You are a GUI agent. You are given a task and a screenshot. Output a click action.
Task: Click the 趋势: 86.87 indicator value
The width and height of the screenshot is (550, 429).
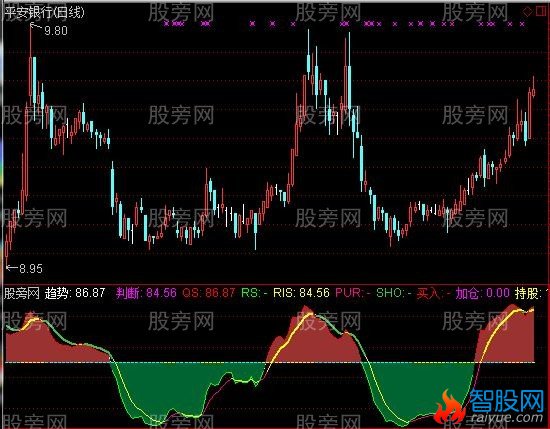click(x=75, y=293)
